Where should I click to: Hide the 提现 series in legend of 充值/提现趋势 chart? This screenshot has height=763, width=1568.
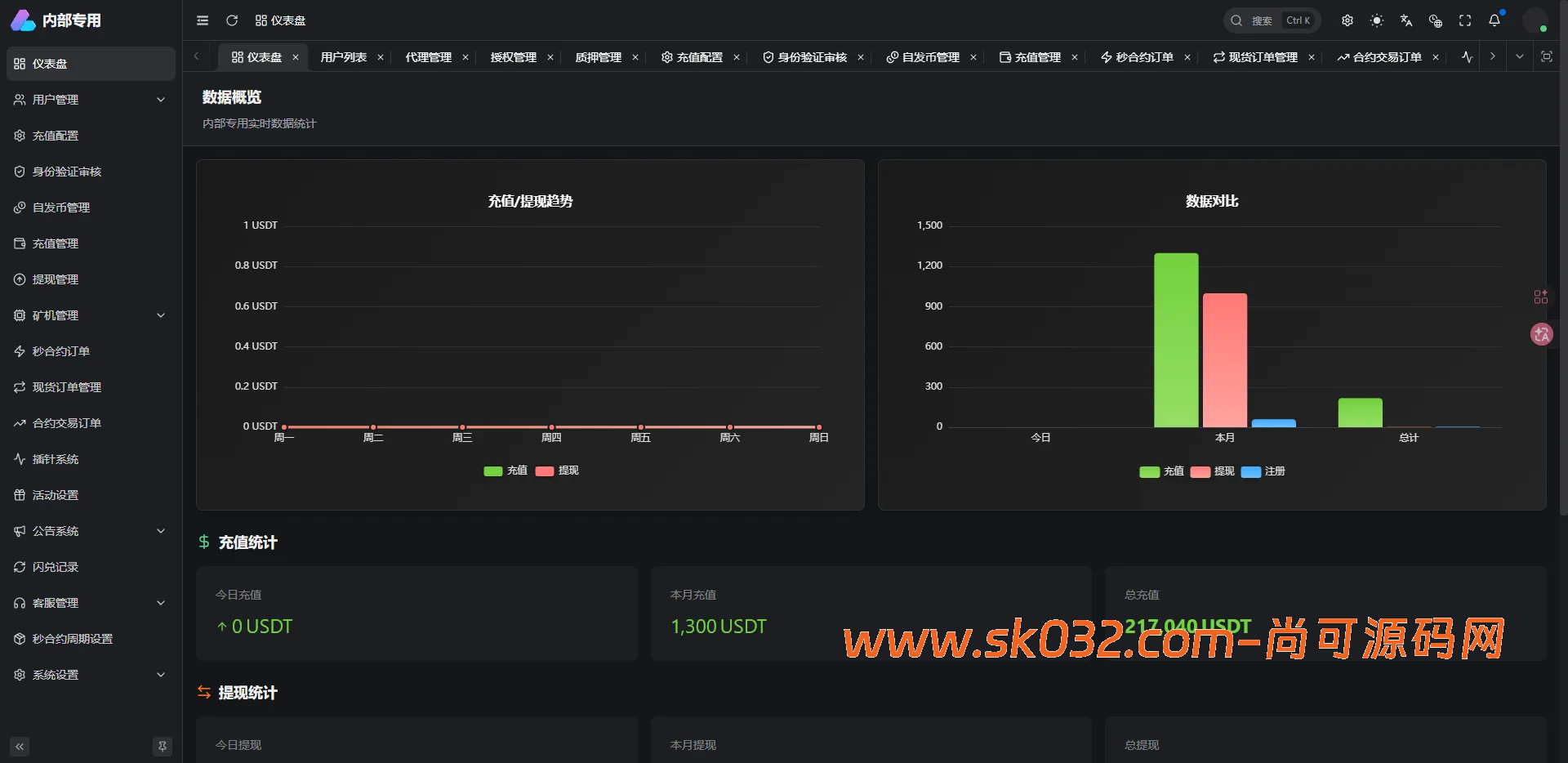tap(556, 471)
